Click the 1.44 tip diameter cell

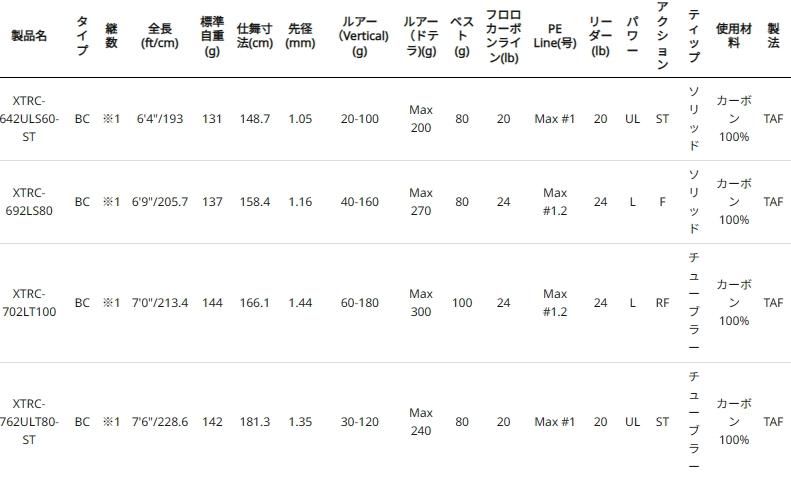300,303
